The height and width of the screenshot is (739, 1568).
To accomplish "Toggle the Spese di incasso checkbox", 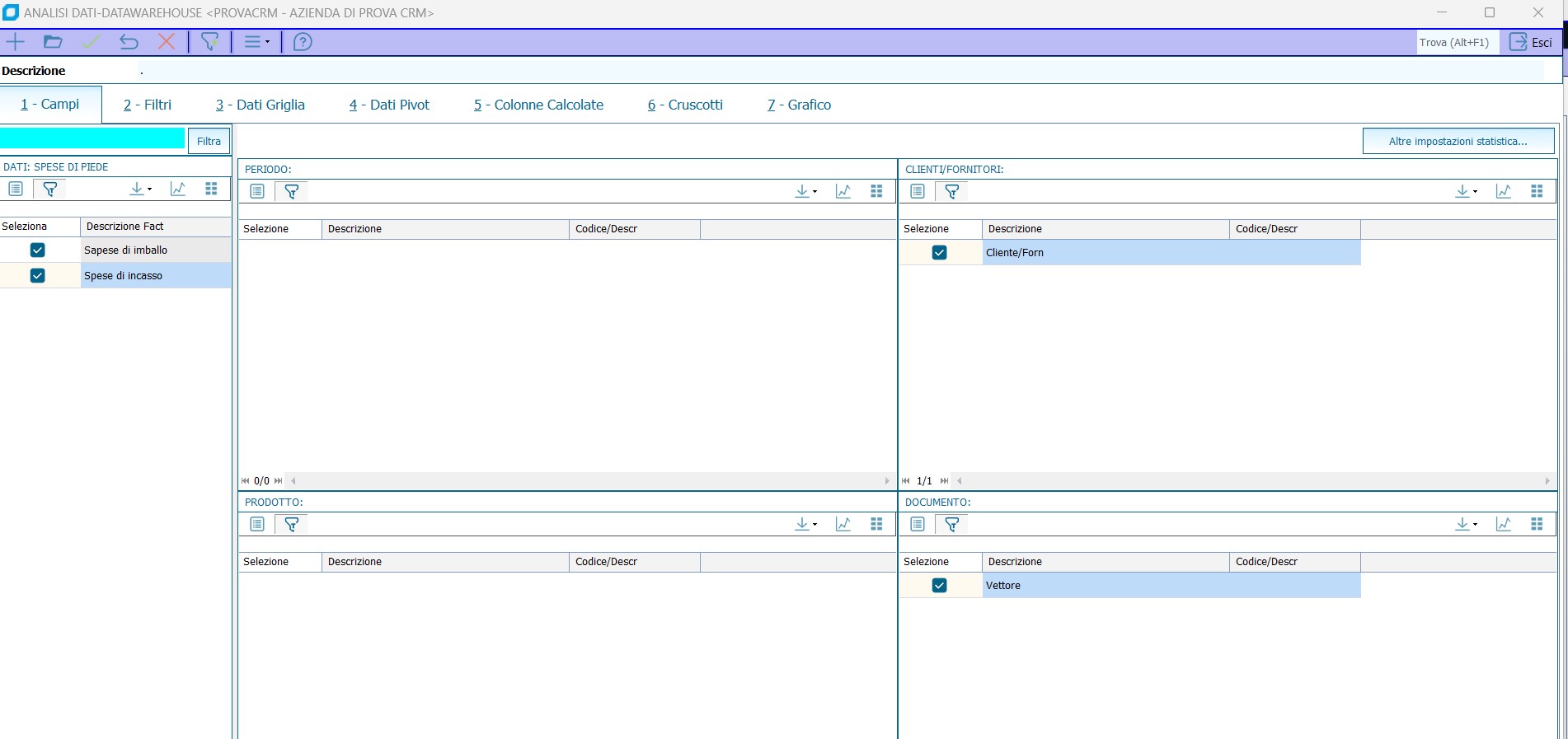I will coord(37,276).
